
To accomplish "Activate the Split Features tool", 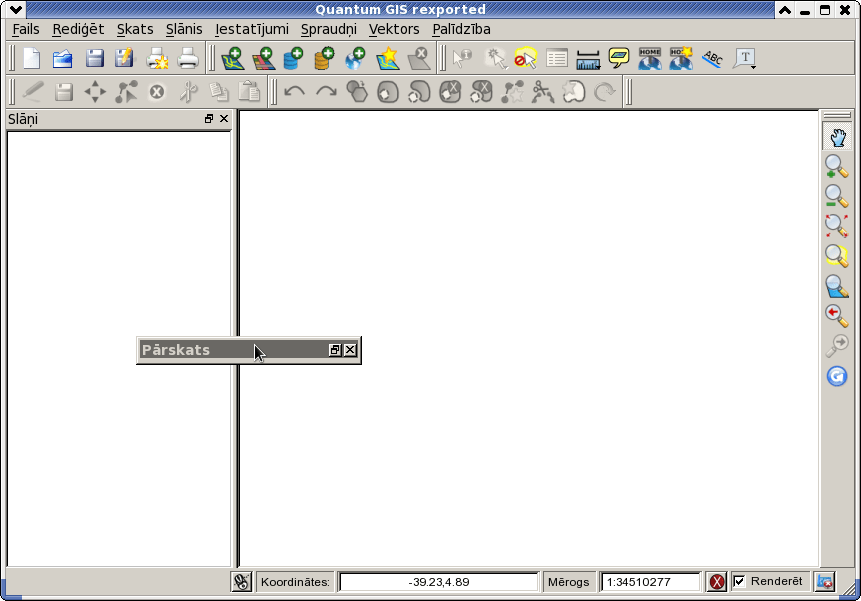I will coord(543,92).
